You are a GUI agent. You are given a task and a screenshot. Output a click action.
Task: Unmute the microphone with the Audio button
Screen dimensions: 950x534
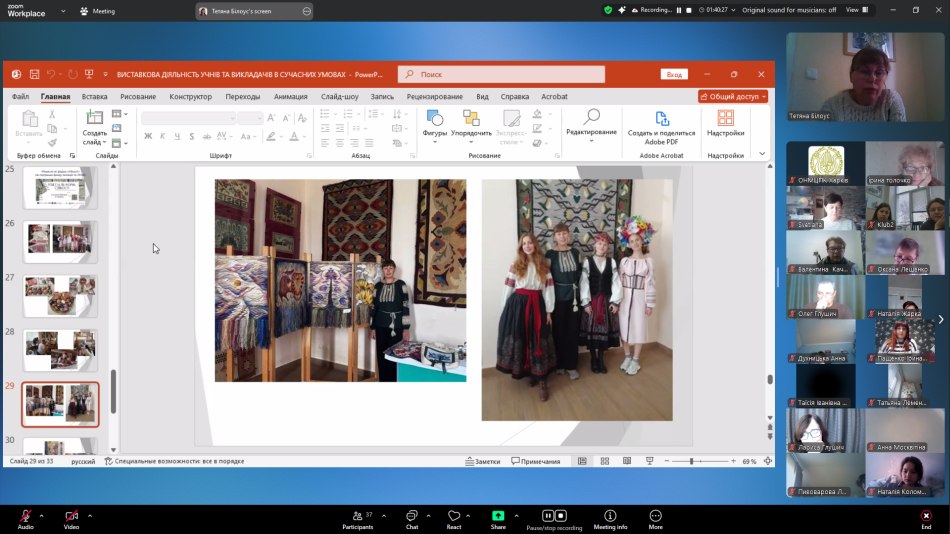tap(25, 516)
